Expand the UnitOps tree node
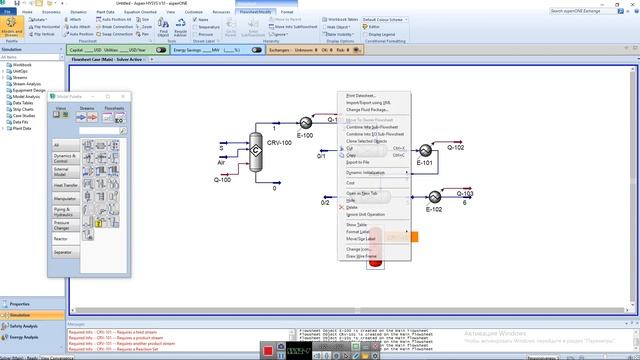This screenshot has height=360, width=640. point(3,71)
